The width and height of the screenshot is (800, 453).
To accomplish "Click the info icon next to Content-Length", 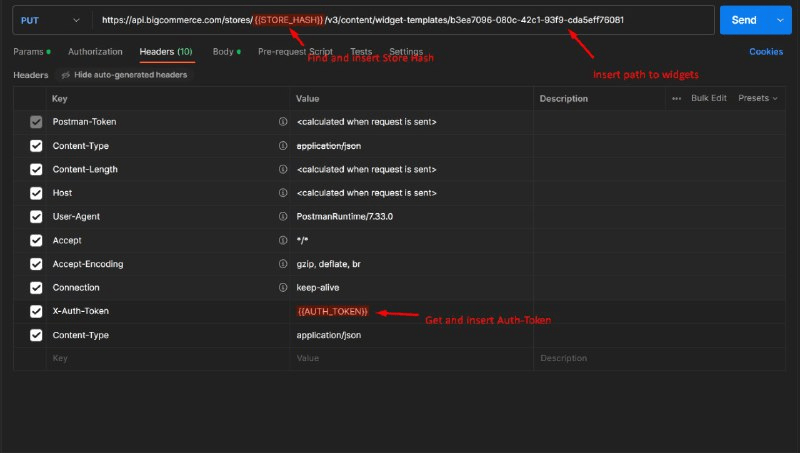I will click(x=283, y=169).
